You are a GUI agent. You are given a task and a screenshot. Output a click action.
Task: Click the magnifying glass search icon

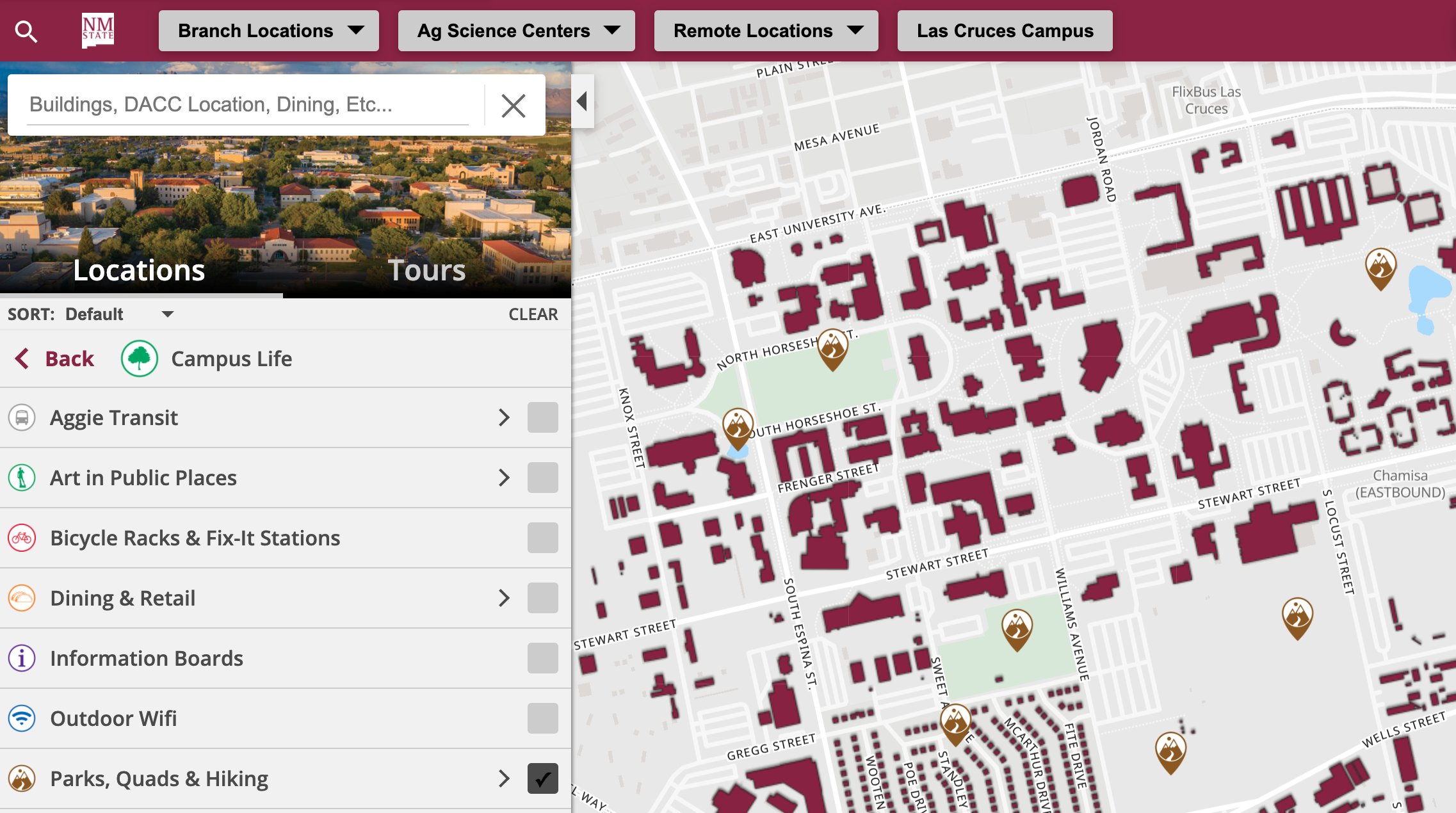click(x=26, y=31)
